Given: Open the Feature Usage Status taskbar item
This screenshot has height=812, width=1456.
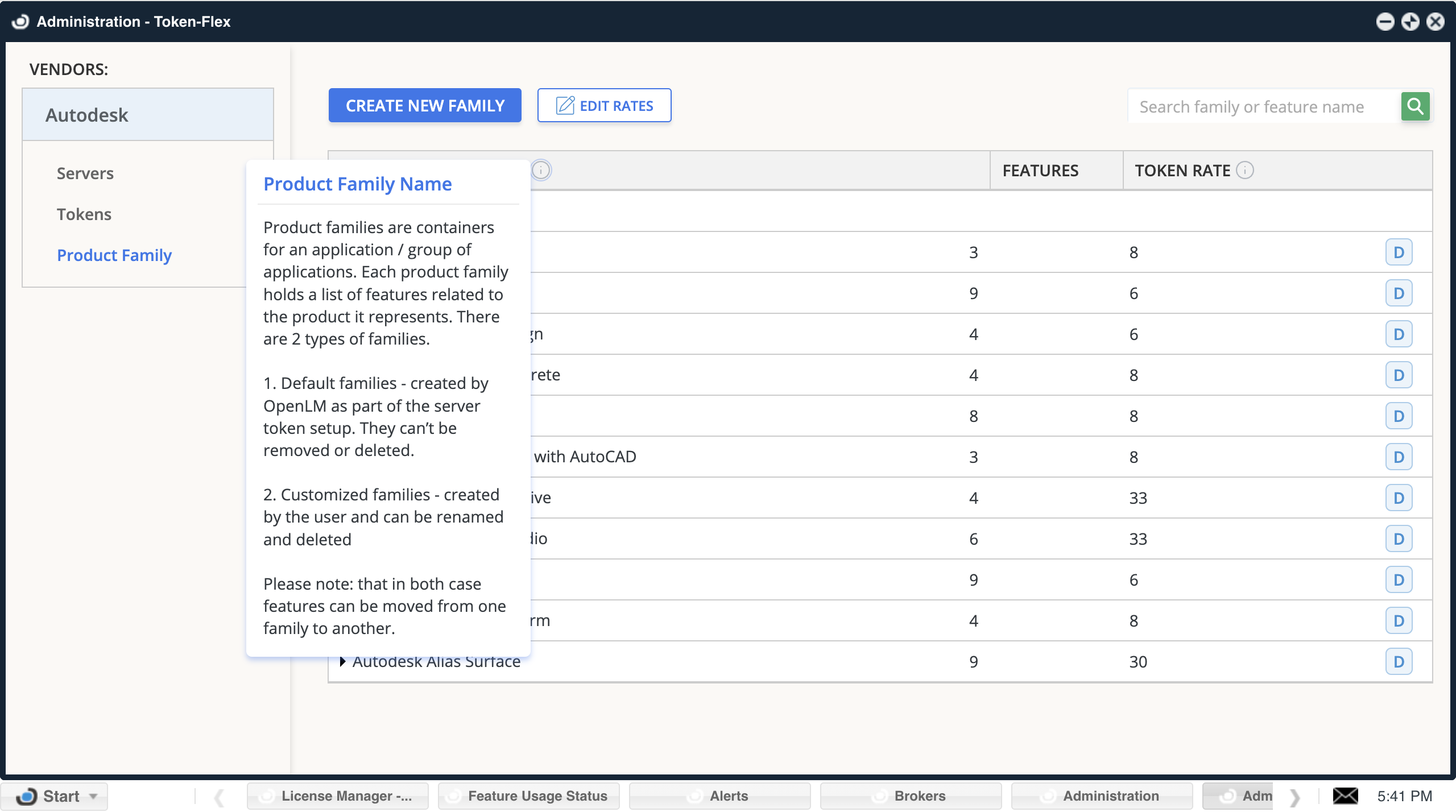Looking at the screenshot, I should (x=528, y=796).
